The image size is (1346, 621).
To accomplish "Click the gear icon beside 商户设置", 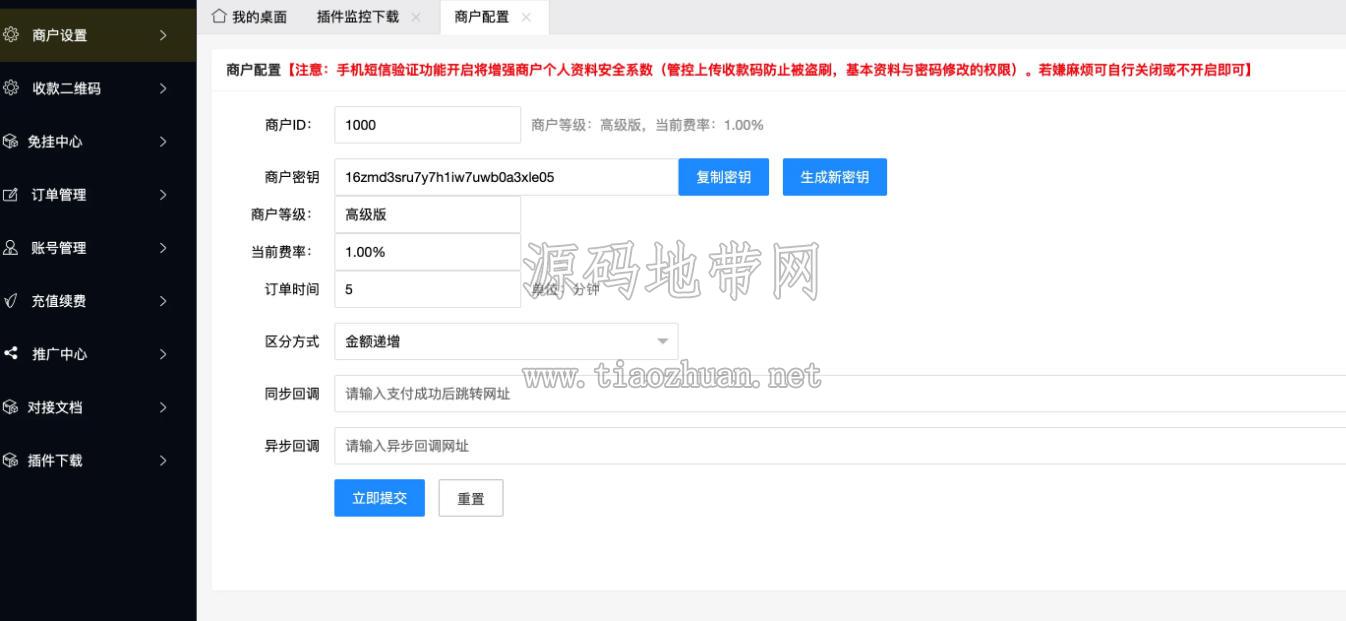I will (x=10, y=35).
